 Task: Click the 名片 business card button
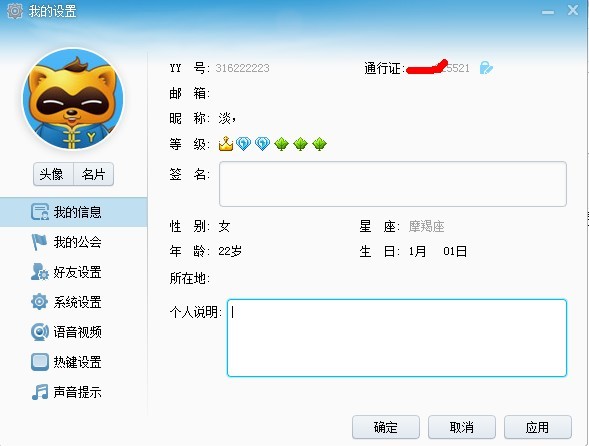[x=94, y=174]
